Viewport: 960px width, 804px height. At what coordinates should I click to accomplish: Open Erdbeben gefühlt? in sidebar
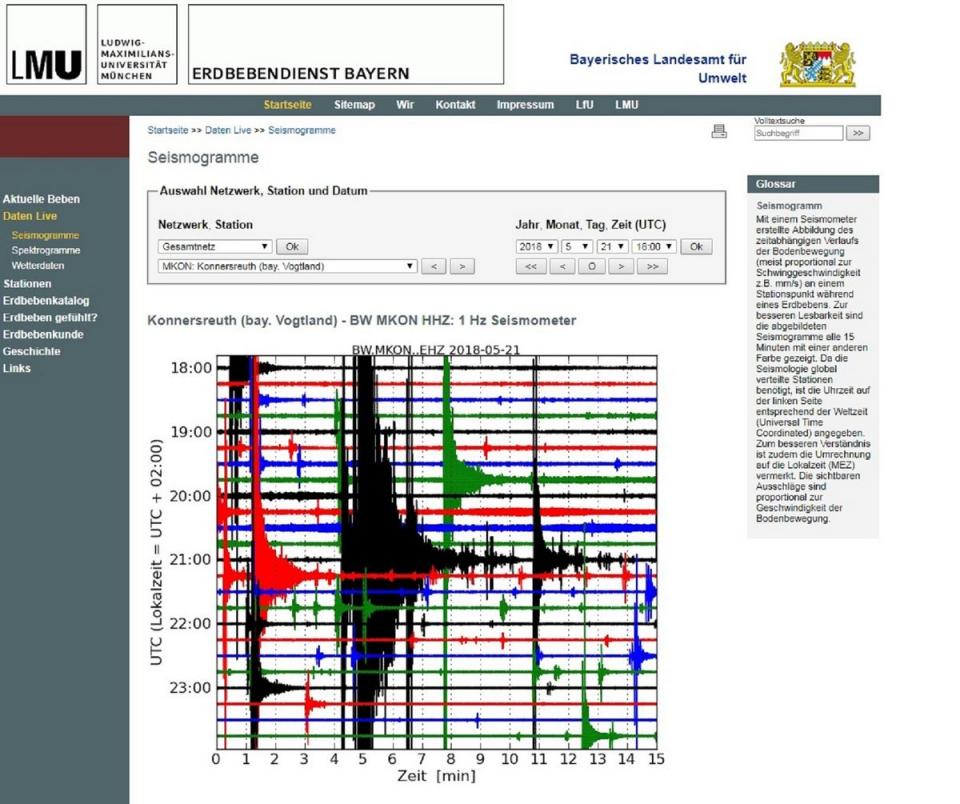pyautogui.click(x=50, y=318)
